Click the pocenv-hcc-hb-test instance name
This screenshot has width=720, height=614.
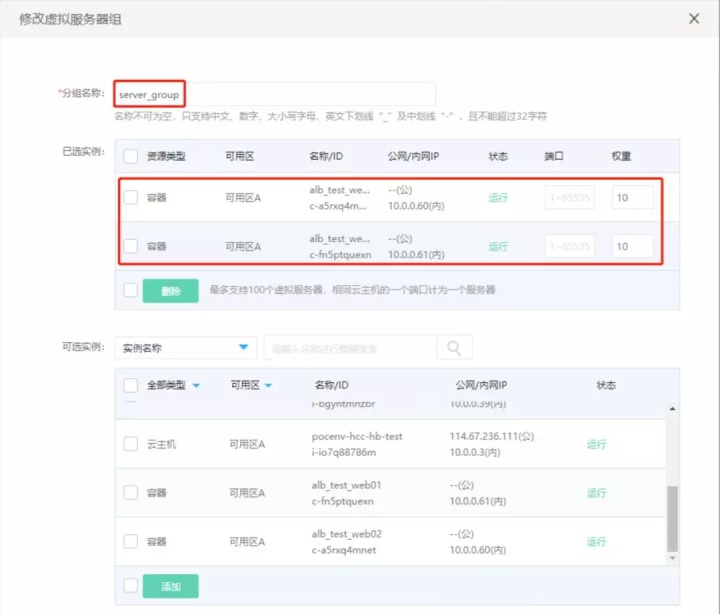pyautogui.click(x=357, y=436)
